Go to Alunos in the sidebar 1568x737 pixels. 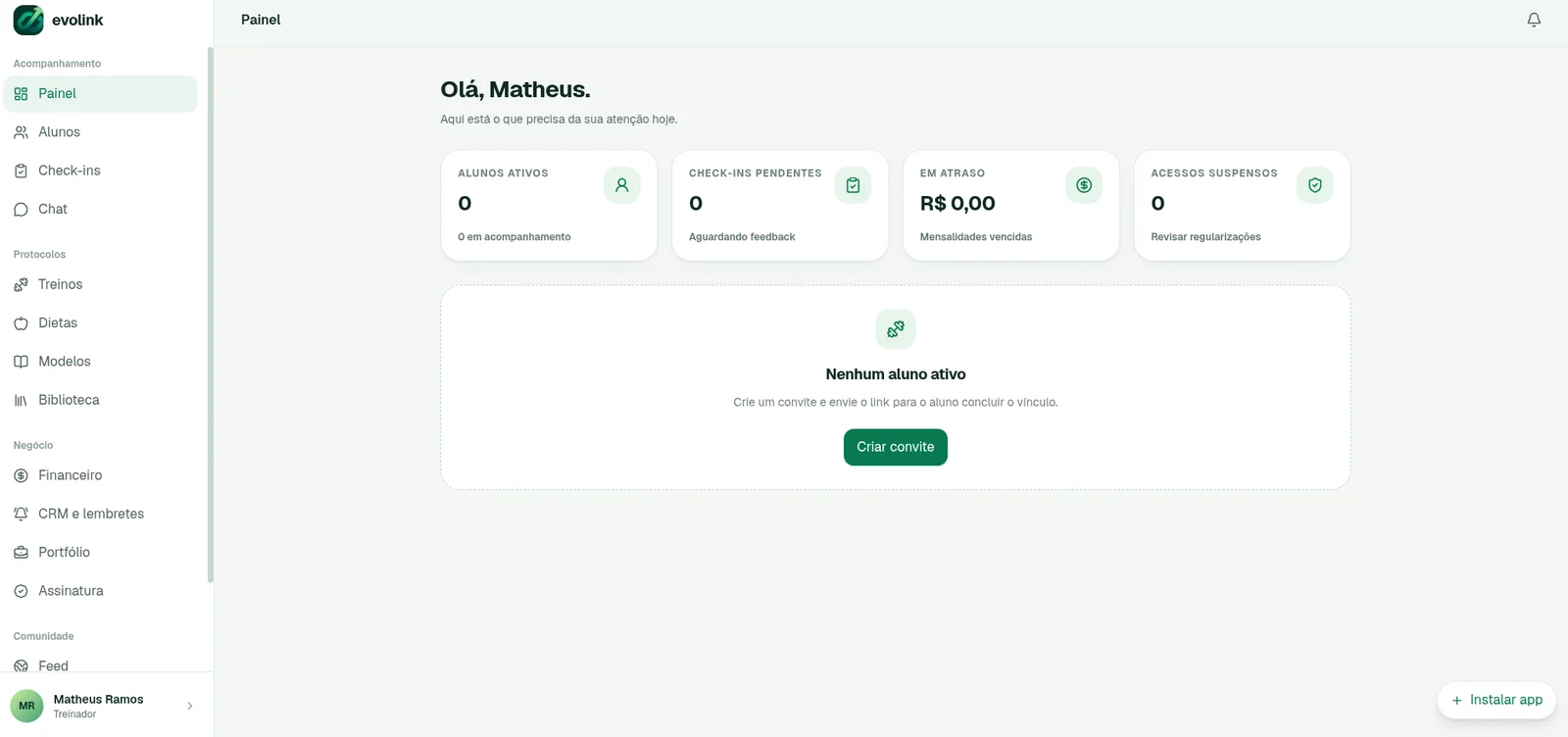tap(101, 132)
